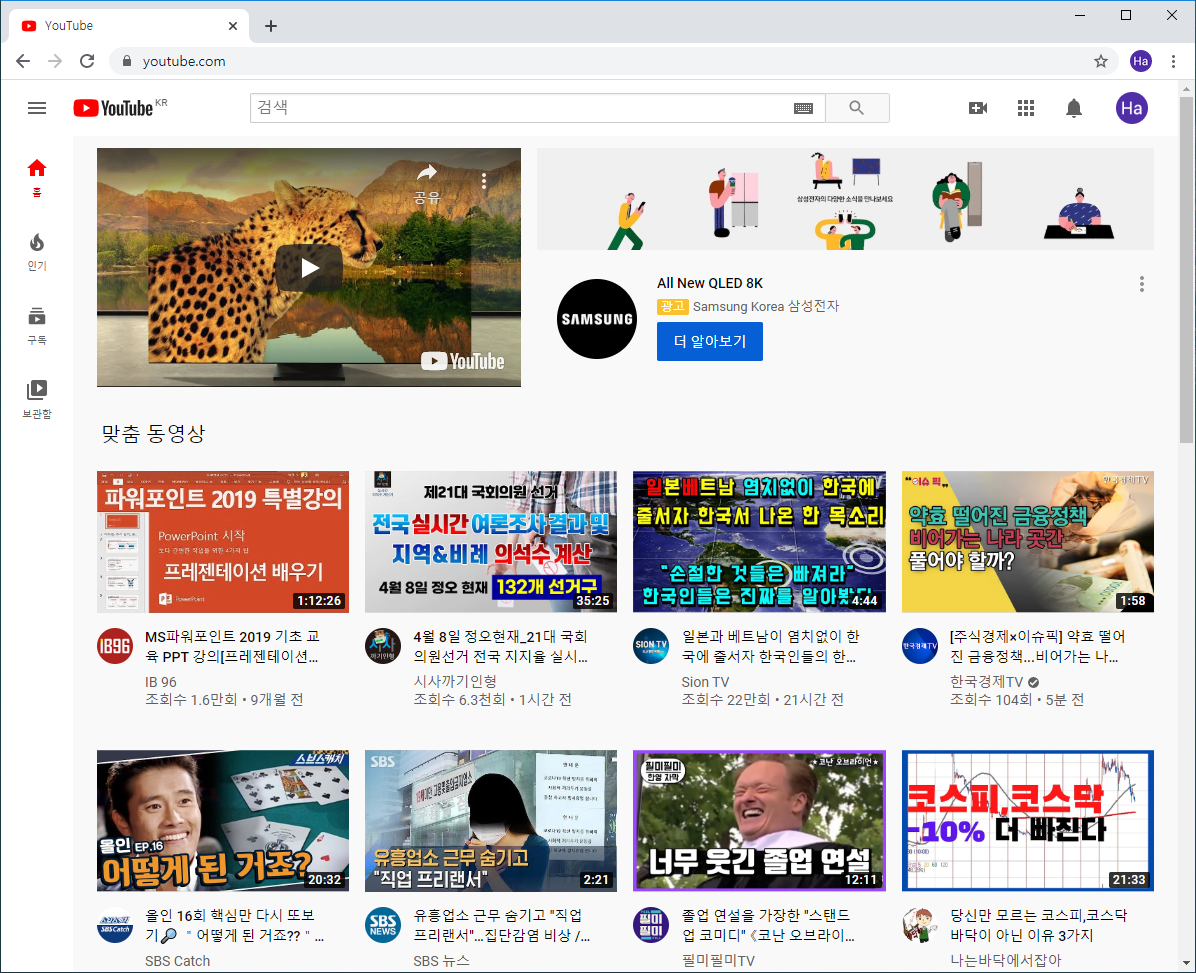
Task: Click the SBS Catch channel avatar
Action: point(115,926)
